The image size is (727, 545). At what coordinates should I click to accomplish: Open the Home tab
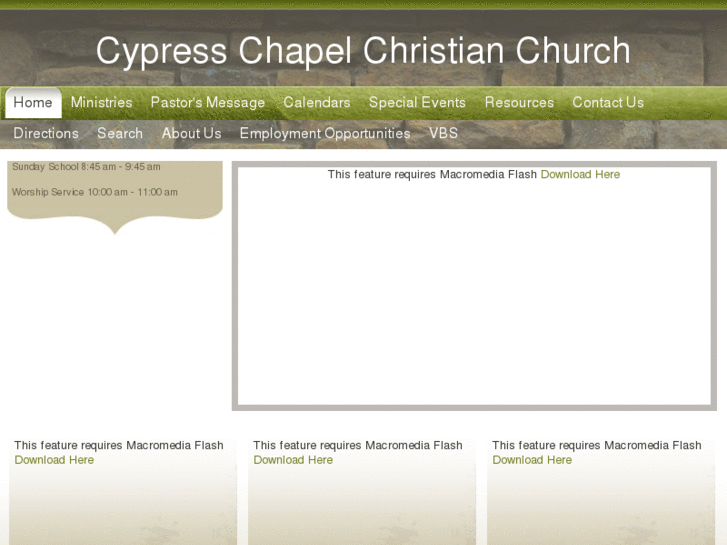point(33,103)
